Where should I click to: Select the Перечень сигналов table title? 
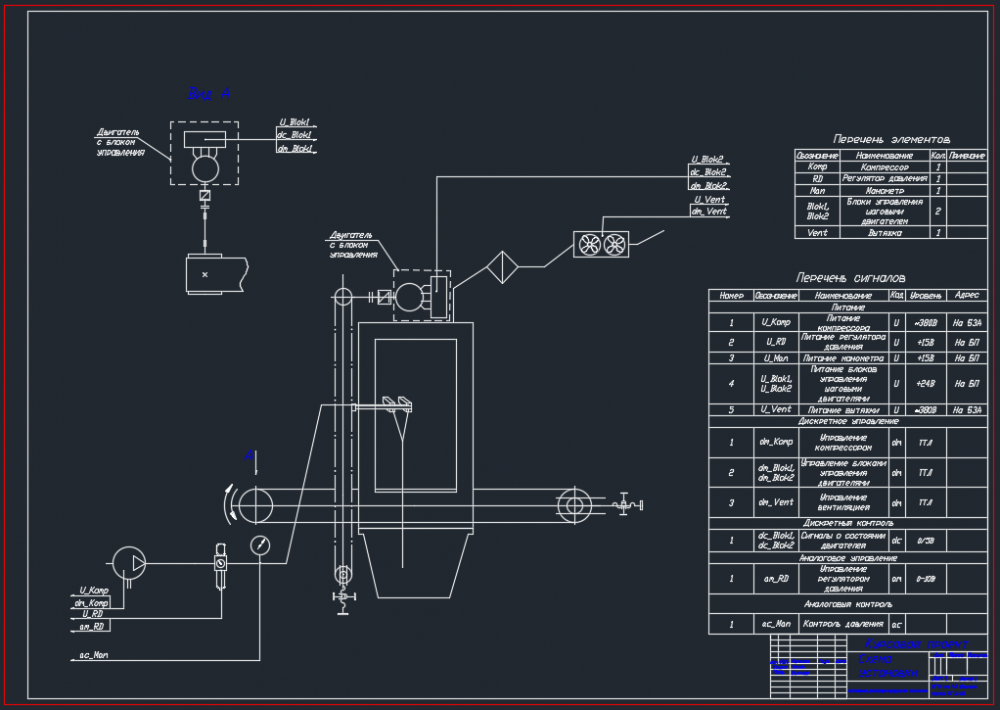(x=850, y=277)
